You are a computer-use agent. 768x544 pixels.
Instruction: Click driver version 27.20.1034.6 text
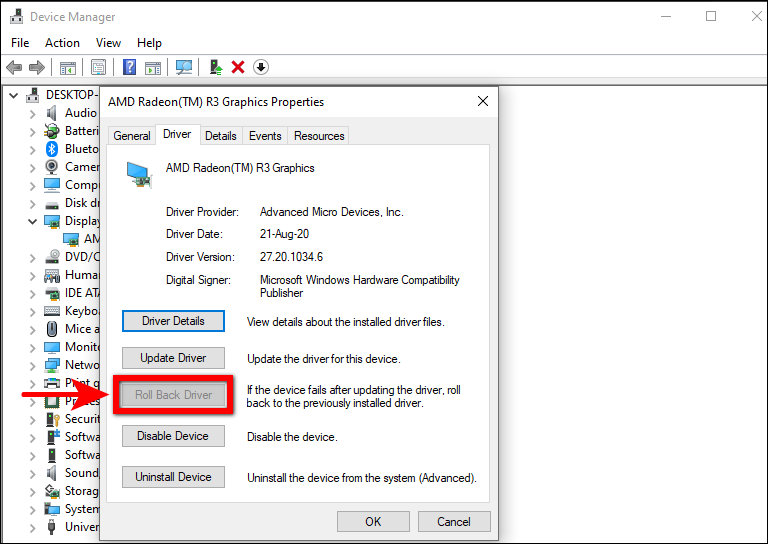click(x=291, y=257)
